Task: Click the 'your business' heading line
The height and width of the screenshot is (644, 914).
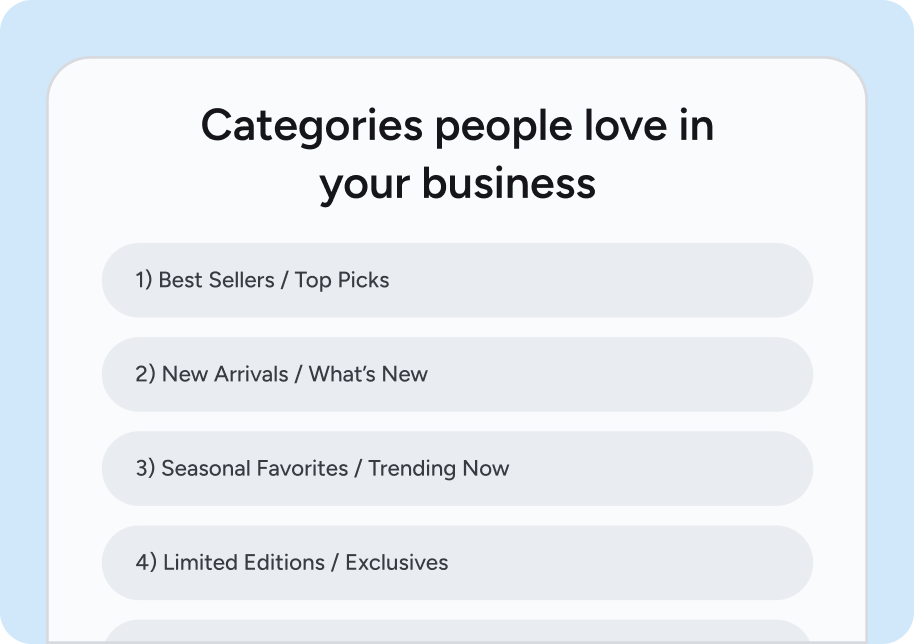Action: [x=457, y=184]
